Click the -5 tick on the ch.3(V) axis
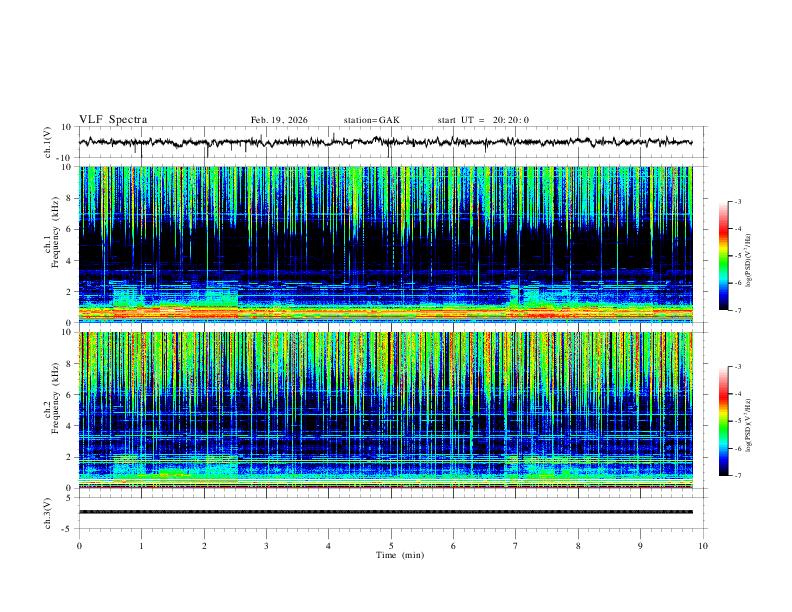This screenshot has width=792, height=612. (68, 529)
